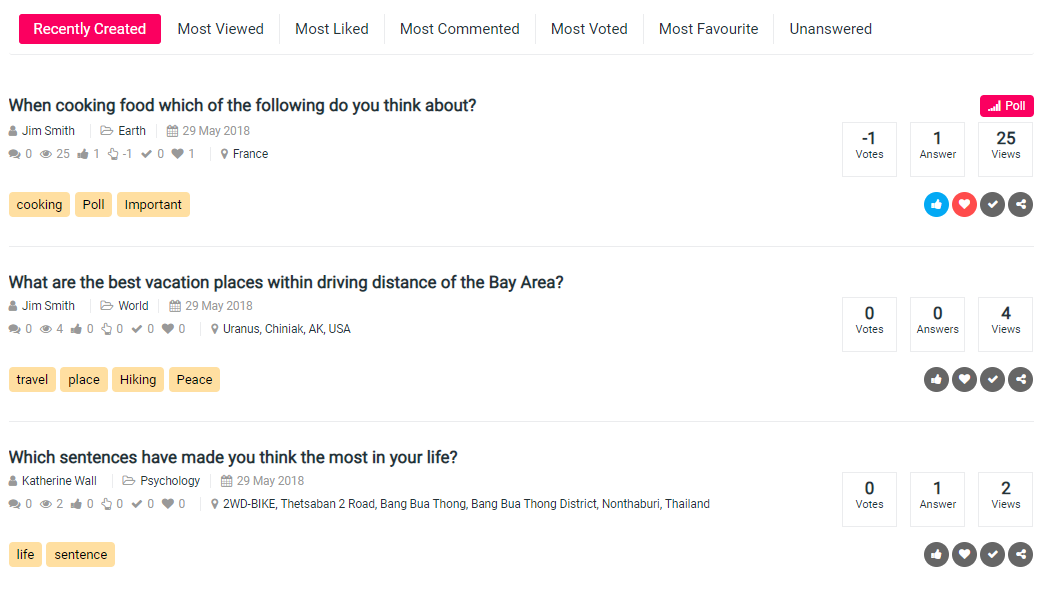Image resolution: width=1046 pixels, height=589 pixels.
Task: Toggle checkmark on the cooking poll question
Action: tap(992, 205)
